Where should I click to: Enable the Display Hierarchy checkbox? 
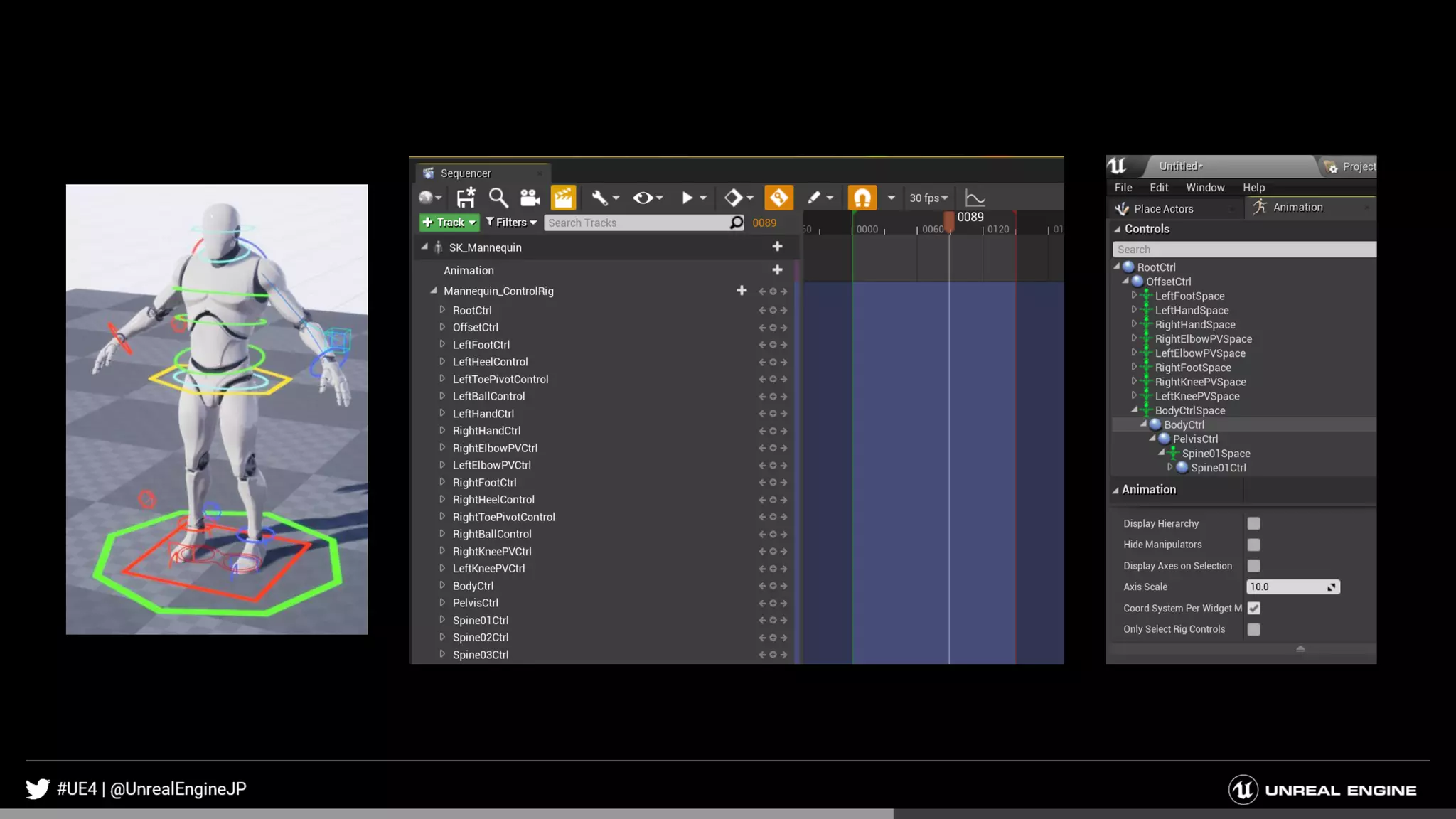pos(1253,523)
